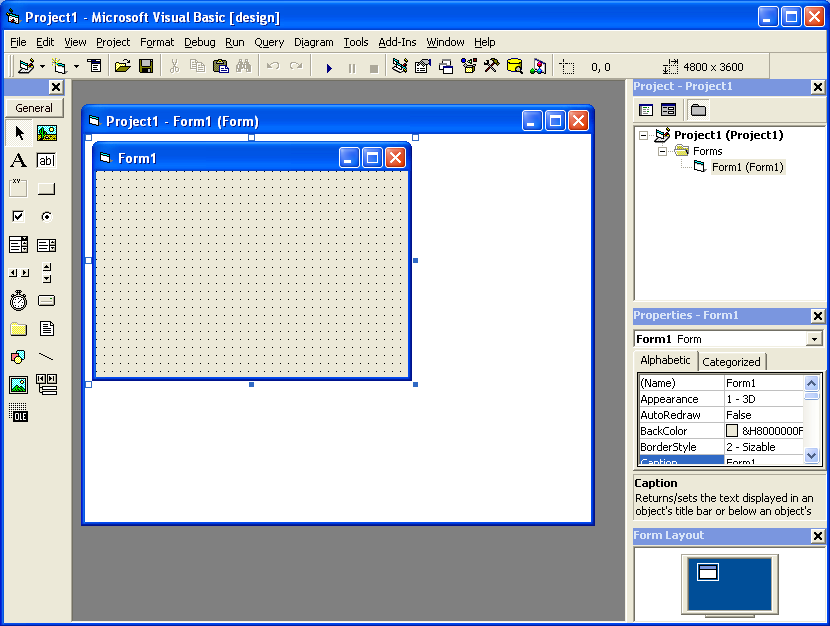The height and width of the screenshot is (626, 830).
Task: Select the Timer stopwatch tool
Action: point(19,301)
